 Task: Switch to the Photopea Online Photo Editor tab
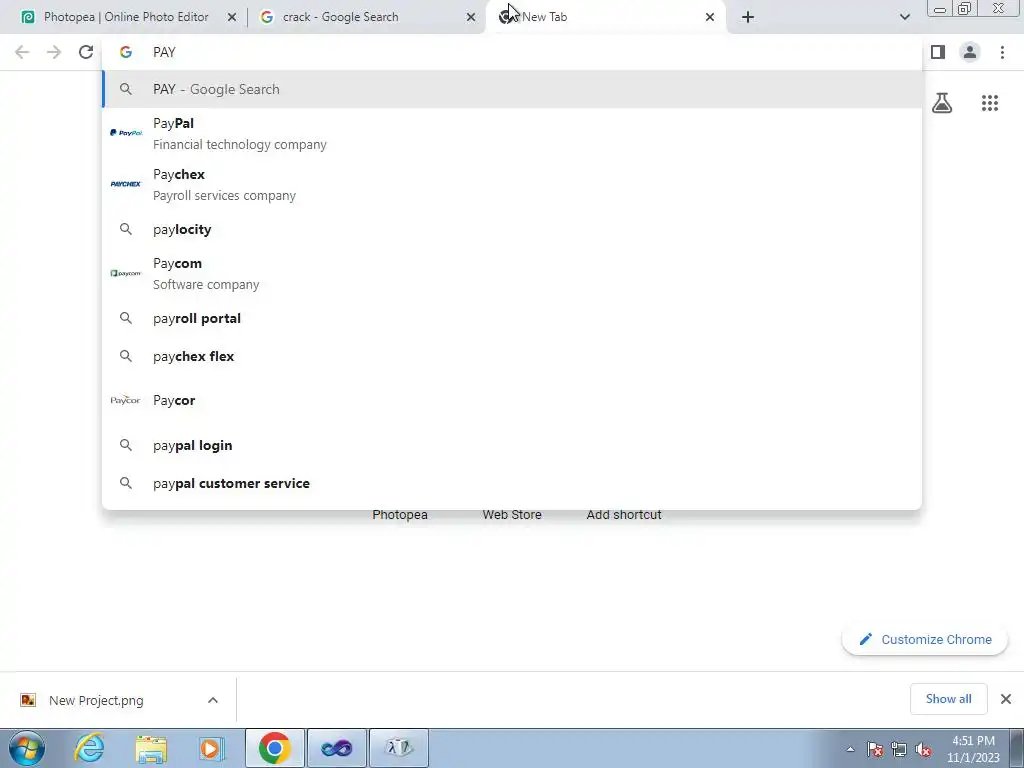pyautogui.click(x=126, y=17)
